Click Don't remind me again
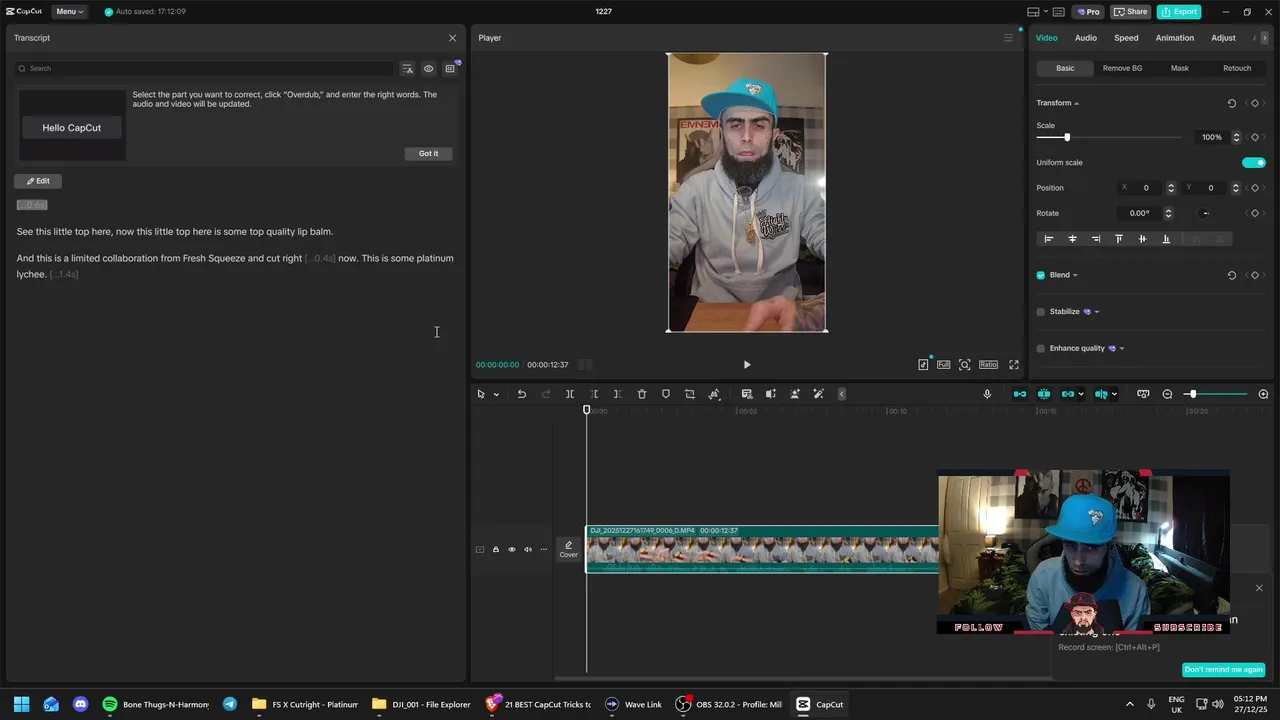This screenshot has width=1280, height=720. point(1224,670)
